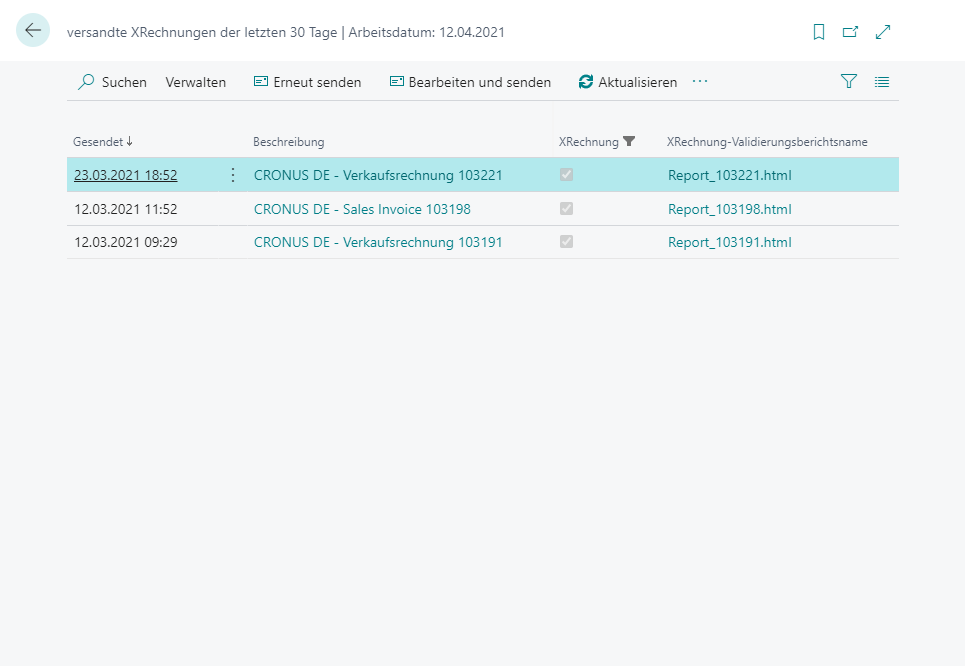
Task: Open the XRechnung column header
Action: coord(588,142)
